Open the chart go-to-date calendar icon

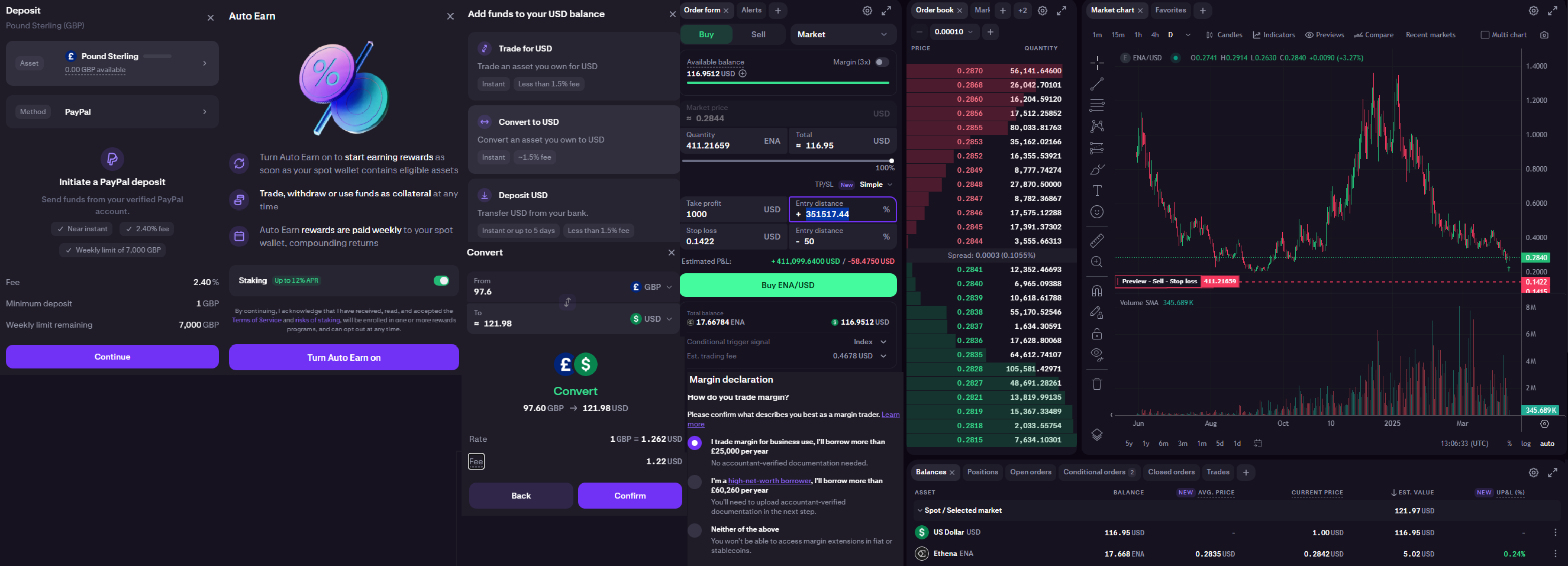point(1258,444)
